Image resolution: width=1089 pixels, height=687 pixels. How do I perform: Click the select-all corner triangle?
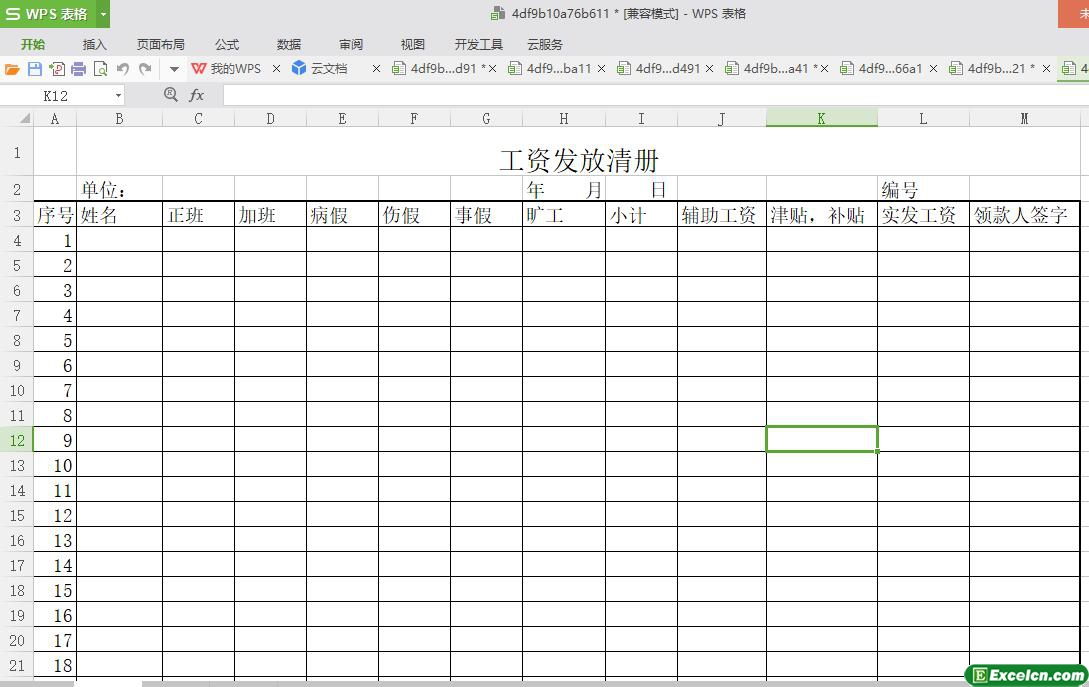pos(25,118)
